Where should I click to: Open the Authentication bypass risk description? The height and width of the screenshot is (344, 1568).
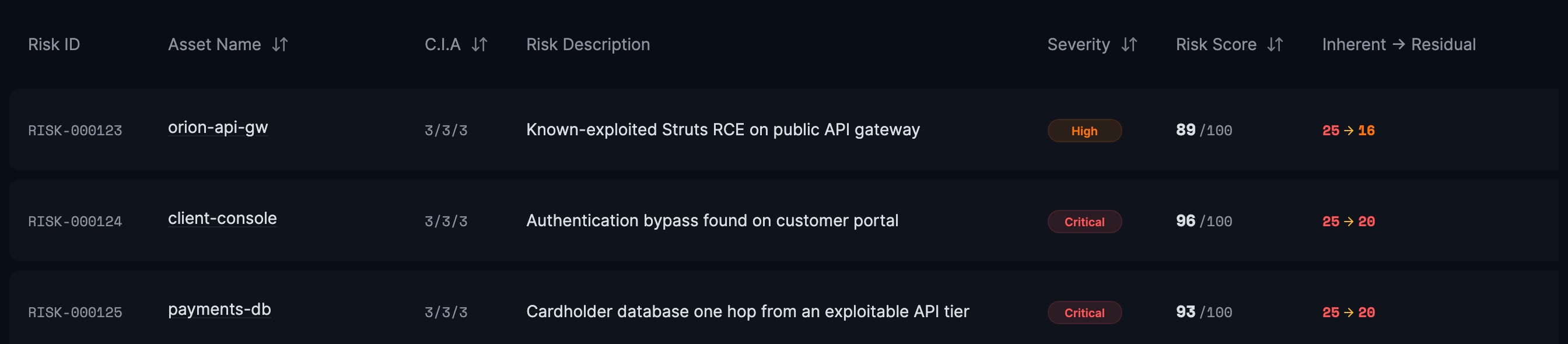712,220
